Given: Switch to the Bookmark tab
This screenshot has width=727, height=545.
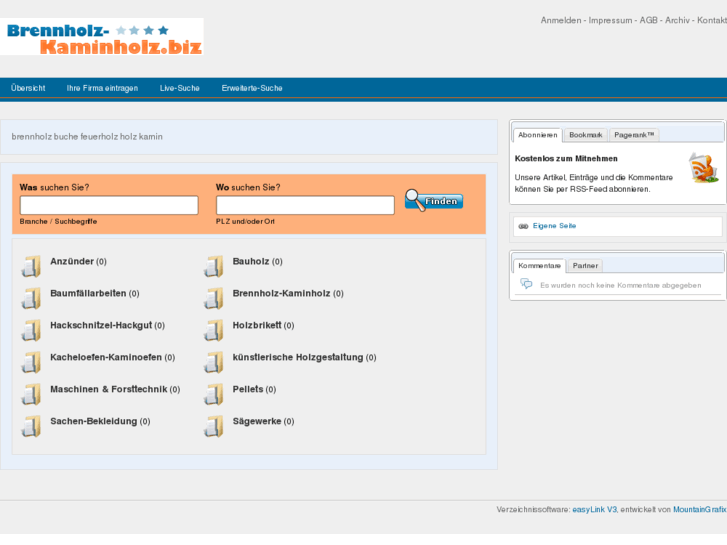Looking at the screenshot, I should pos(586,135).
